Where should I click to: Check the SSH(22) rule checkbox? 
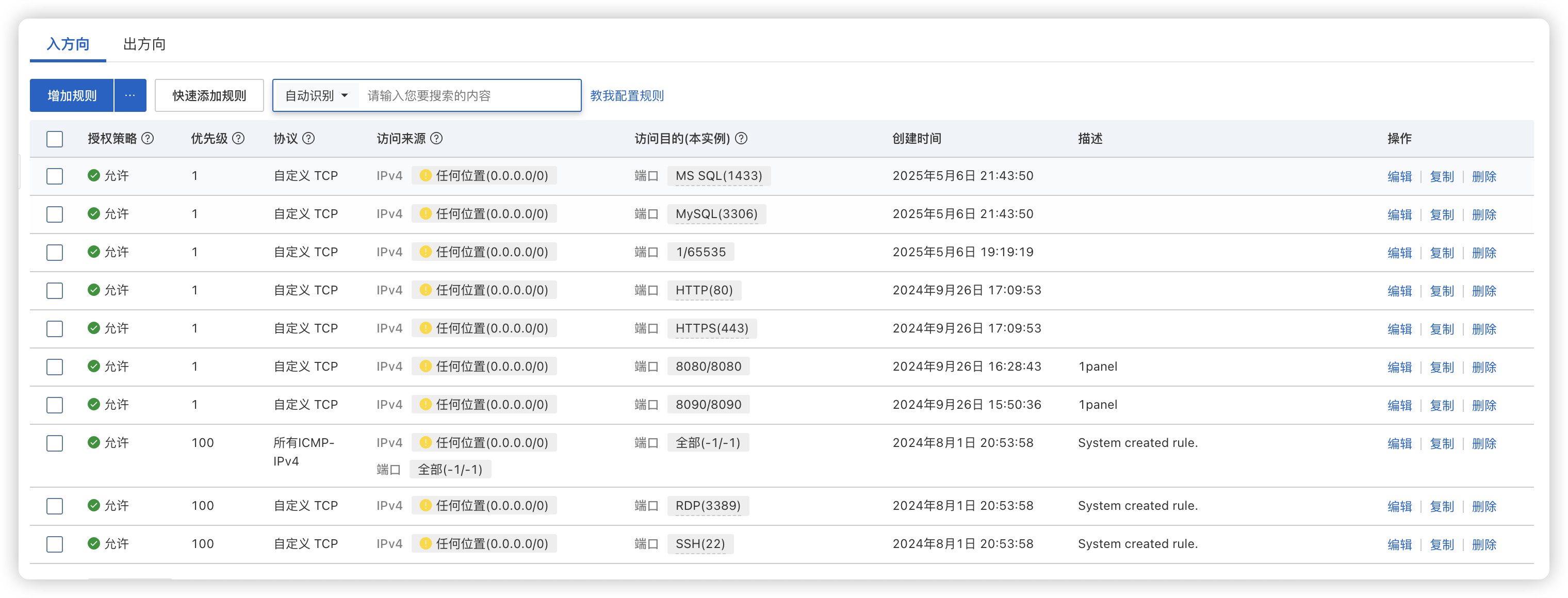[55, 544]
